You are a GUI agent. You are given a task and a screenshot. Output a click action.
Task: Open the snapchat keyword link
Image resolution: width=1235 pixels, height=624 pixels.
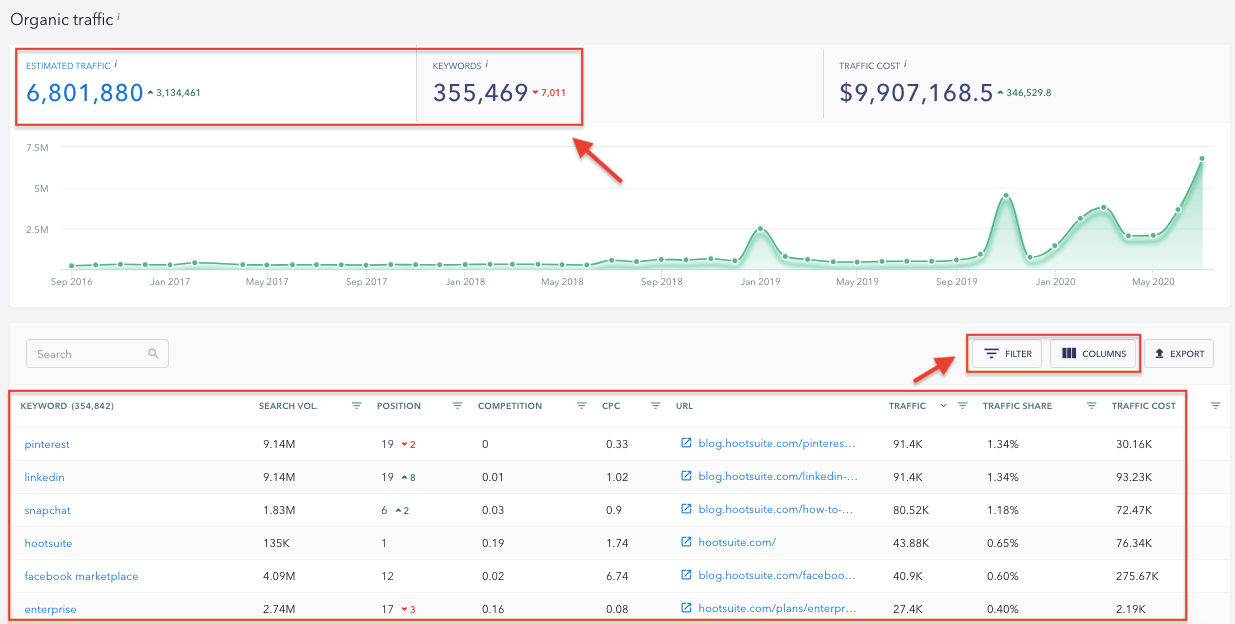(47, 510)
